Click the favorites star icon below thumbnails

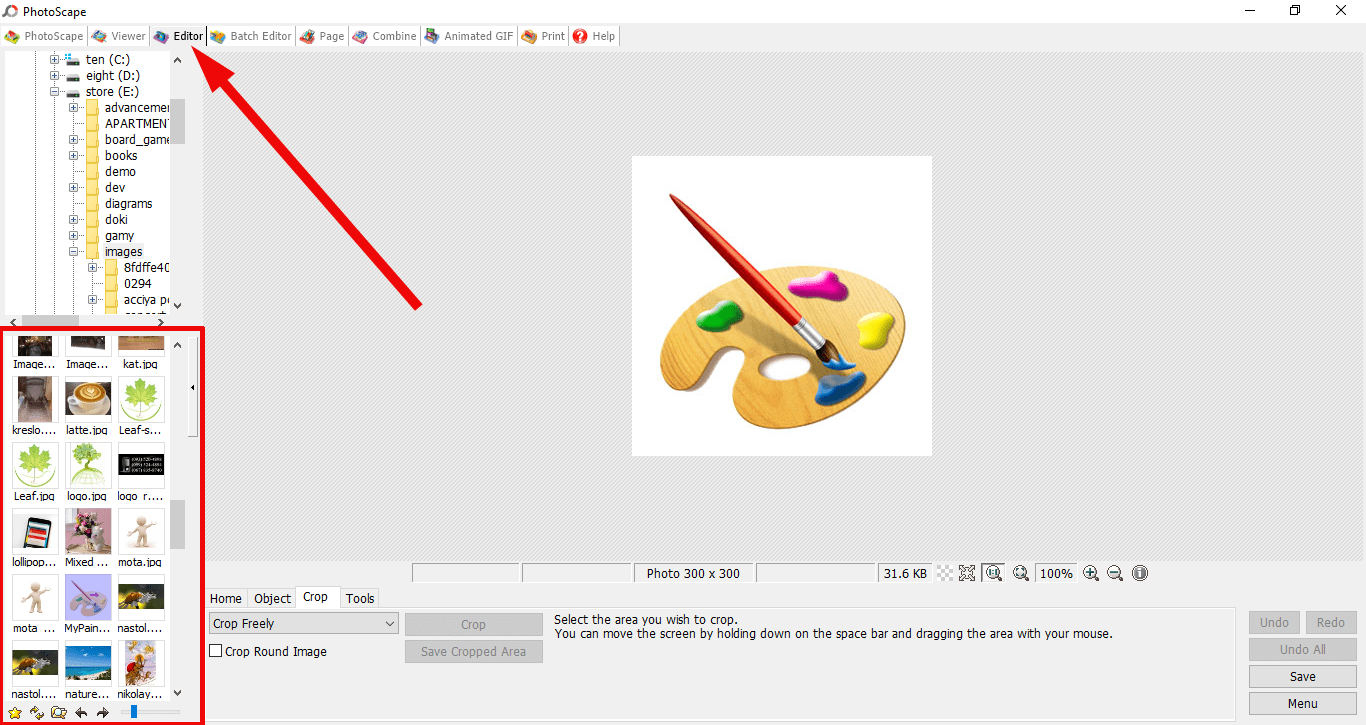[15, 713]
